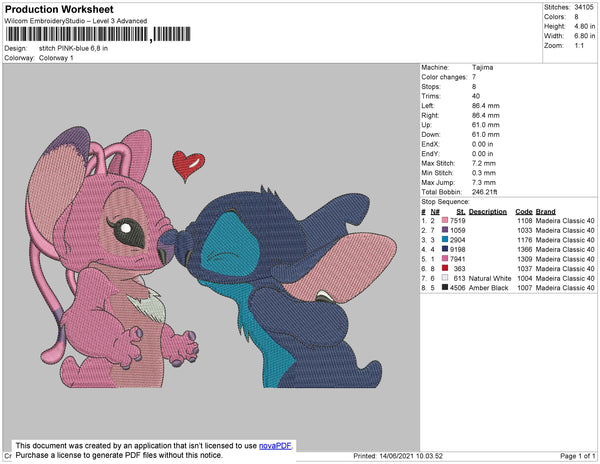
Task: Select the design name 'stitch PINK-blue 6,8 in'
Action: pyautogui.click(x=73, y=48)
